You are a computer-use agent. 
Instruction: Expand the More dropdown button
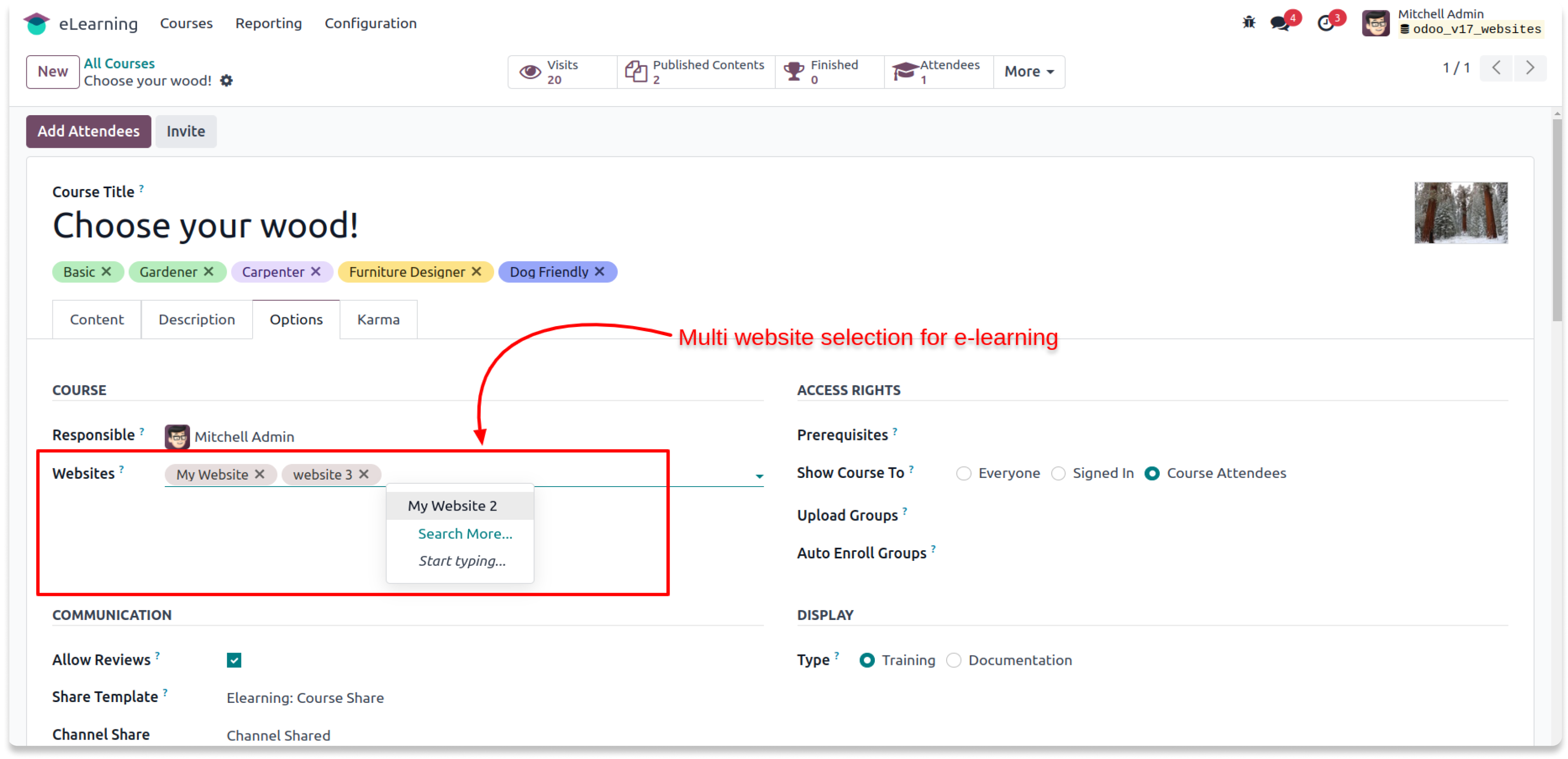tap(1029, 72)
